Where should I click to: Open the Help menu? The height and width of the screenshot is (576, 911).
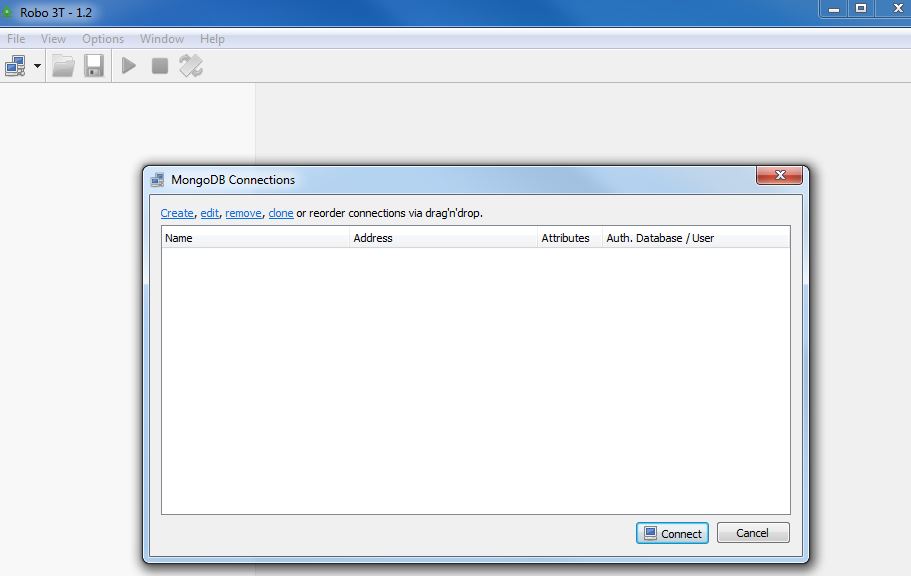pyautogui.click(x=212, y=39)
